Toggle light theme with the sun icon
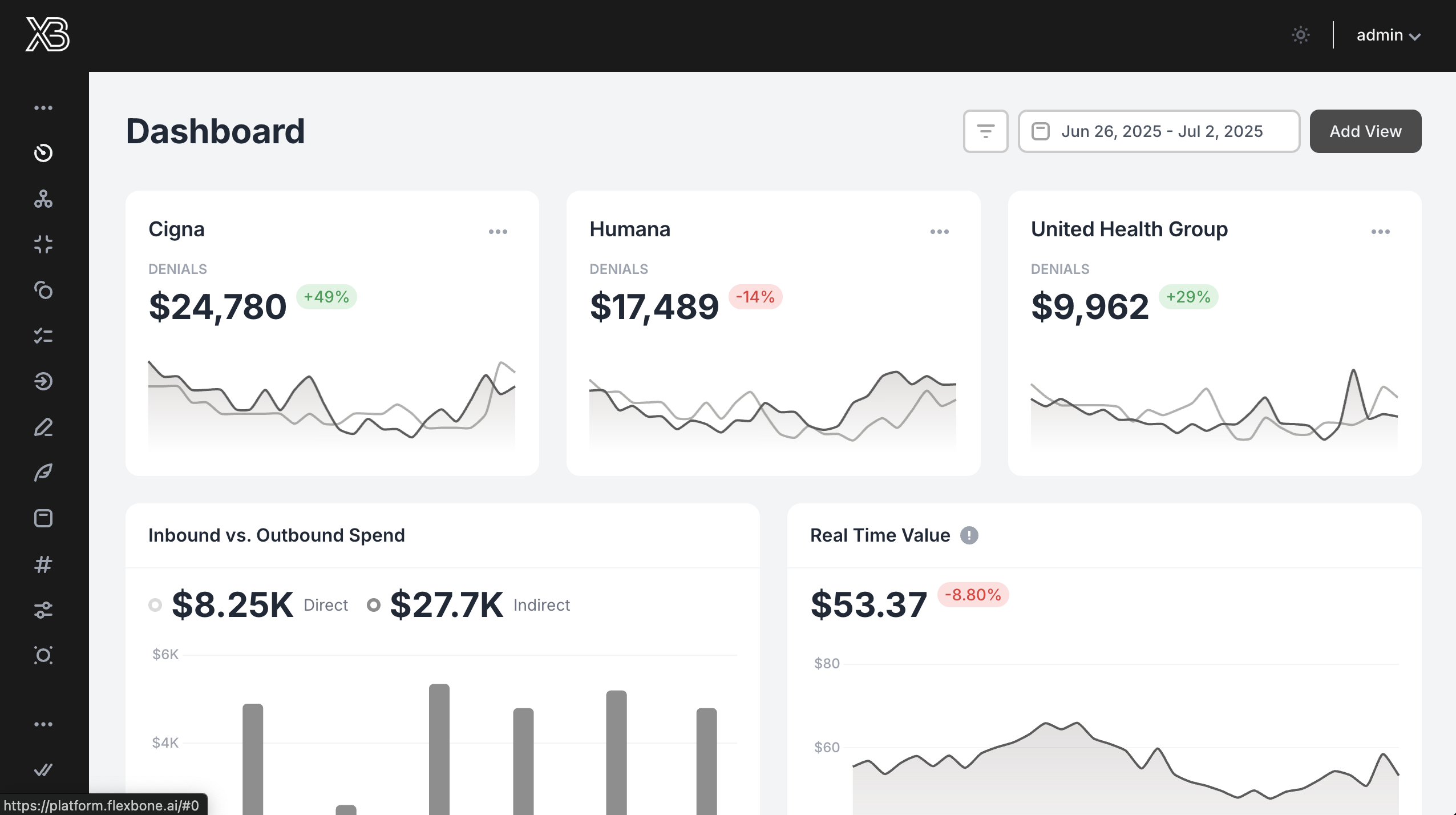Viewport: 1456px width, 815px height. (1301, 35)
